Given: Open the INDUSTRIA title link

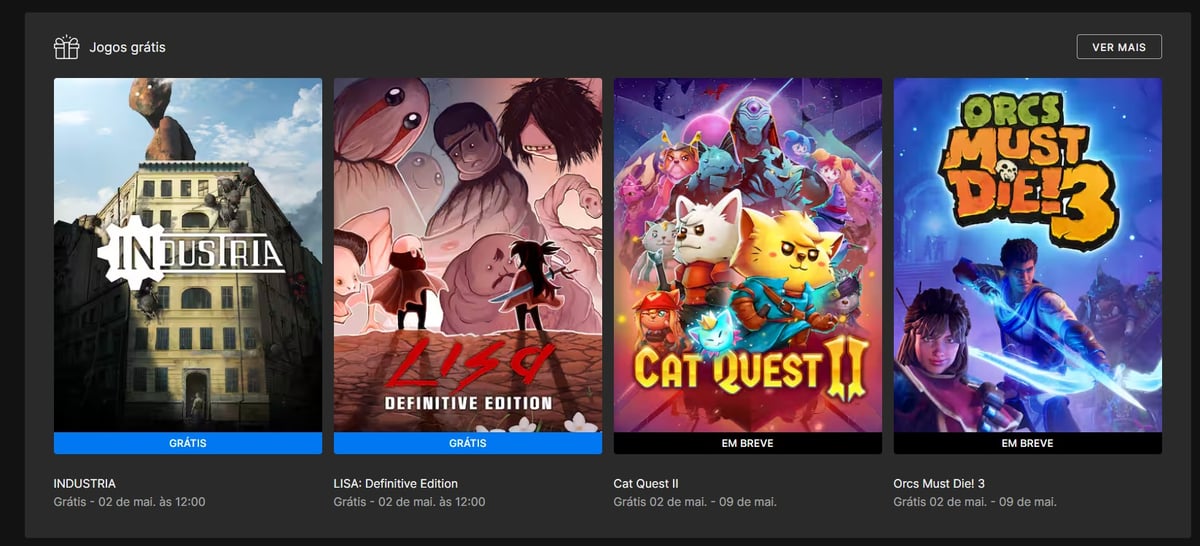Looking at the screenshot, I should click(85, 484).
